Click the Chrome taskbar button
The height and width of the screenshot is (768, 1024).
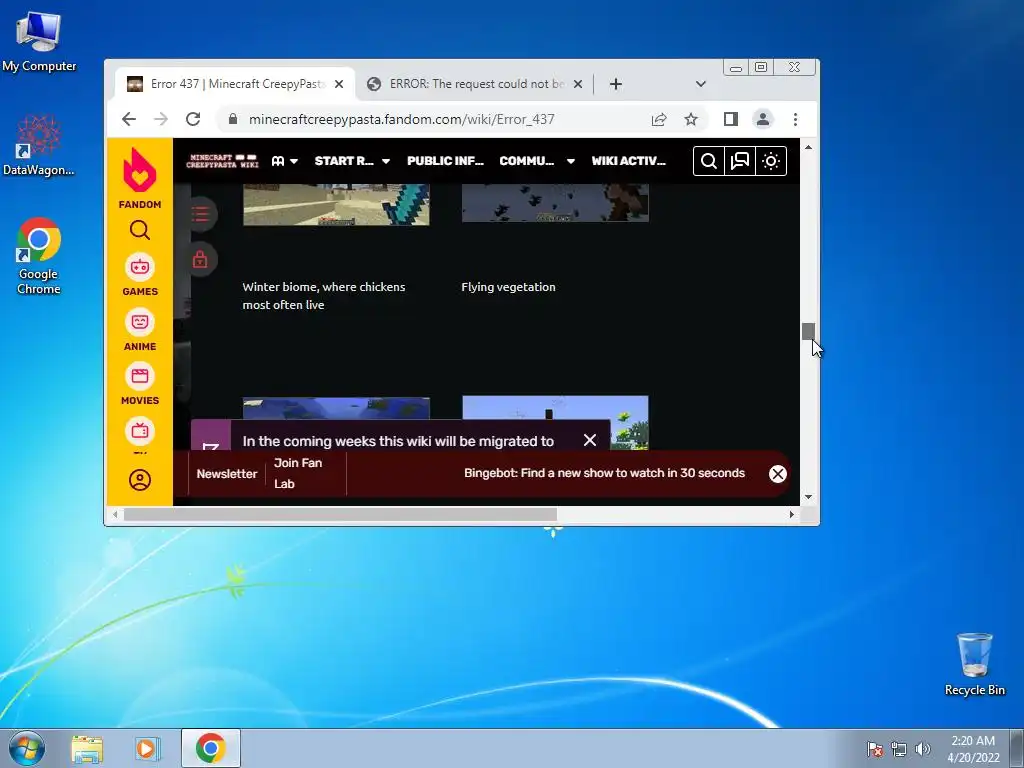(210, 748)
